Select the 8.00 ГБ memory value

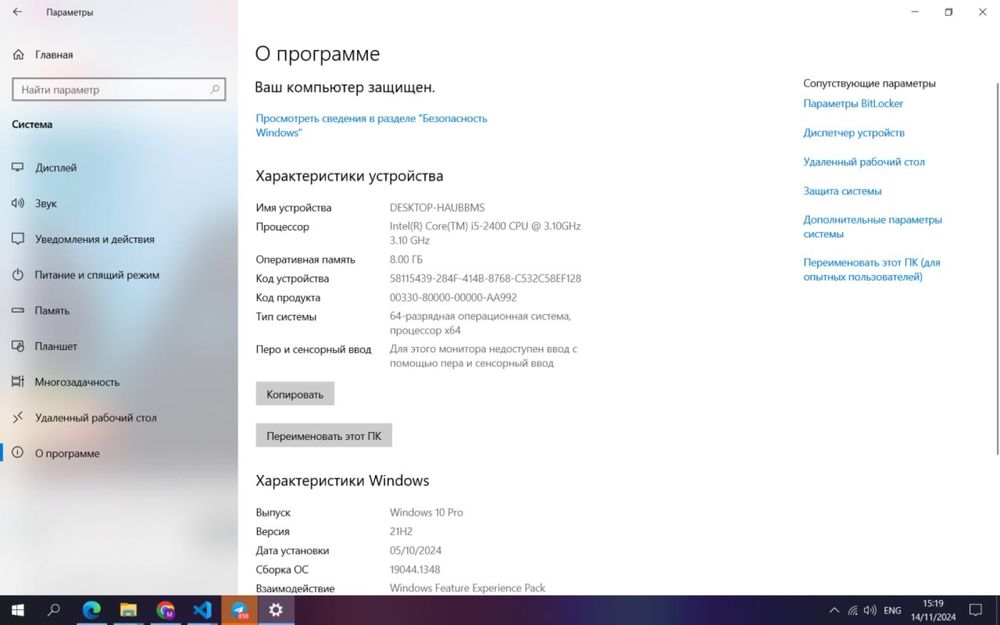click(x=406, y=260)
